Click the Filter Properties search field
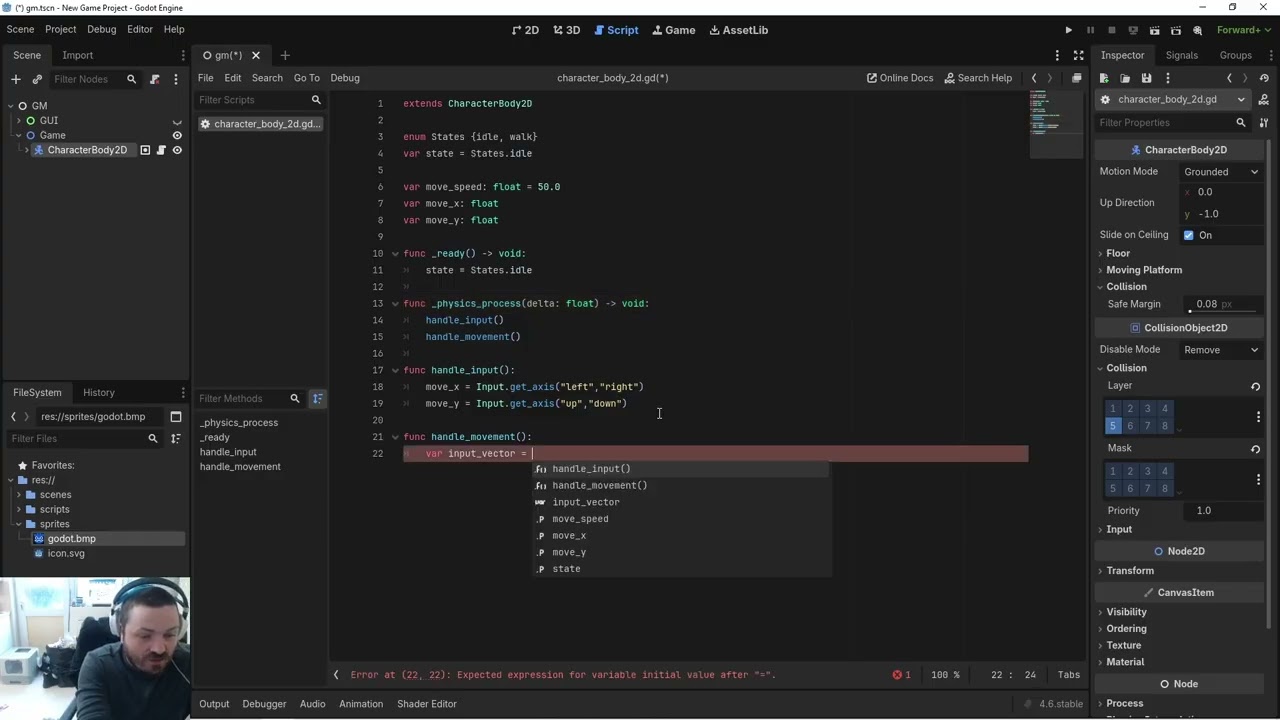 coord(1172,123)
